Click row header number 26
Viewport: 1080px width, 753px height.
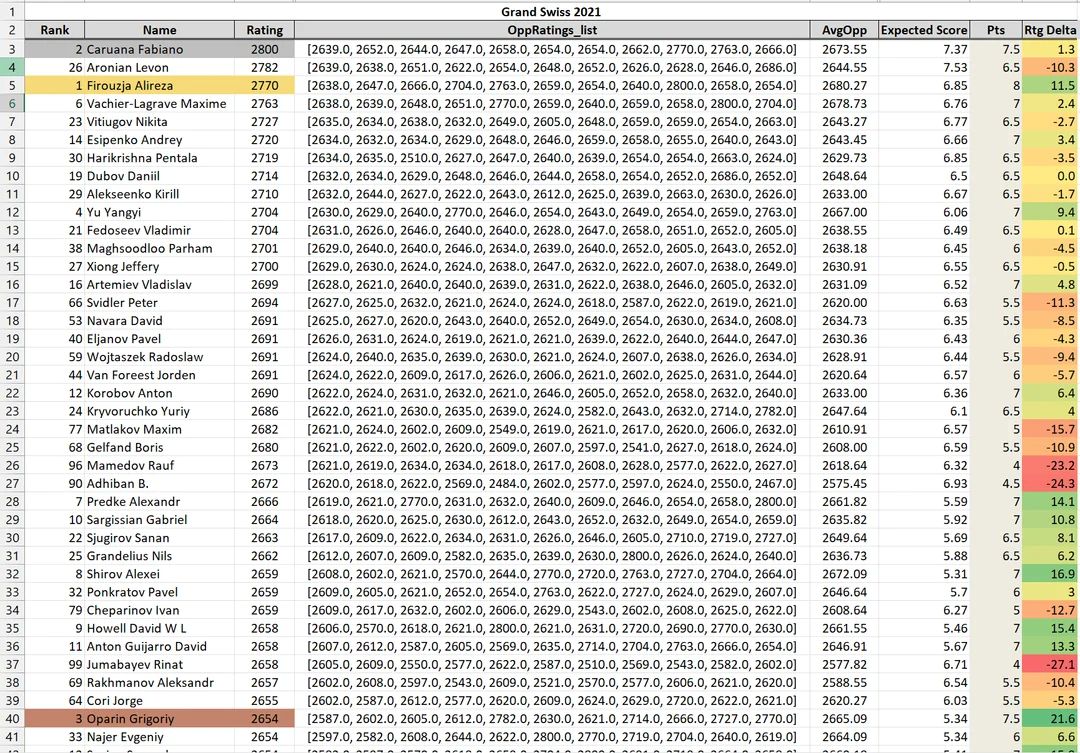click(11, 466)
